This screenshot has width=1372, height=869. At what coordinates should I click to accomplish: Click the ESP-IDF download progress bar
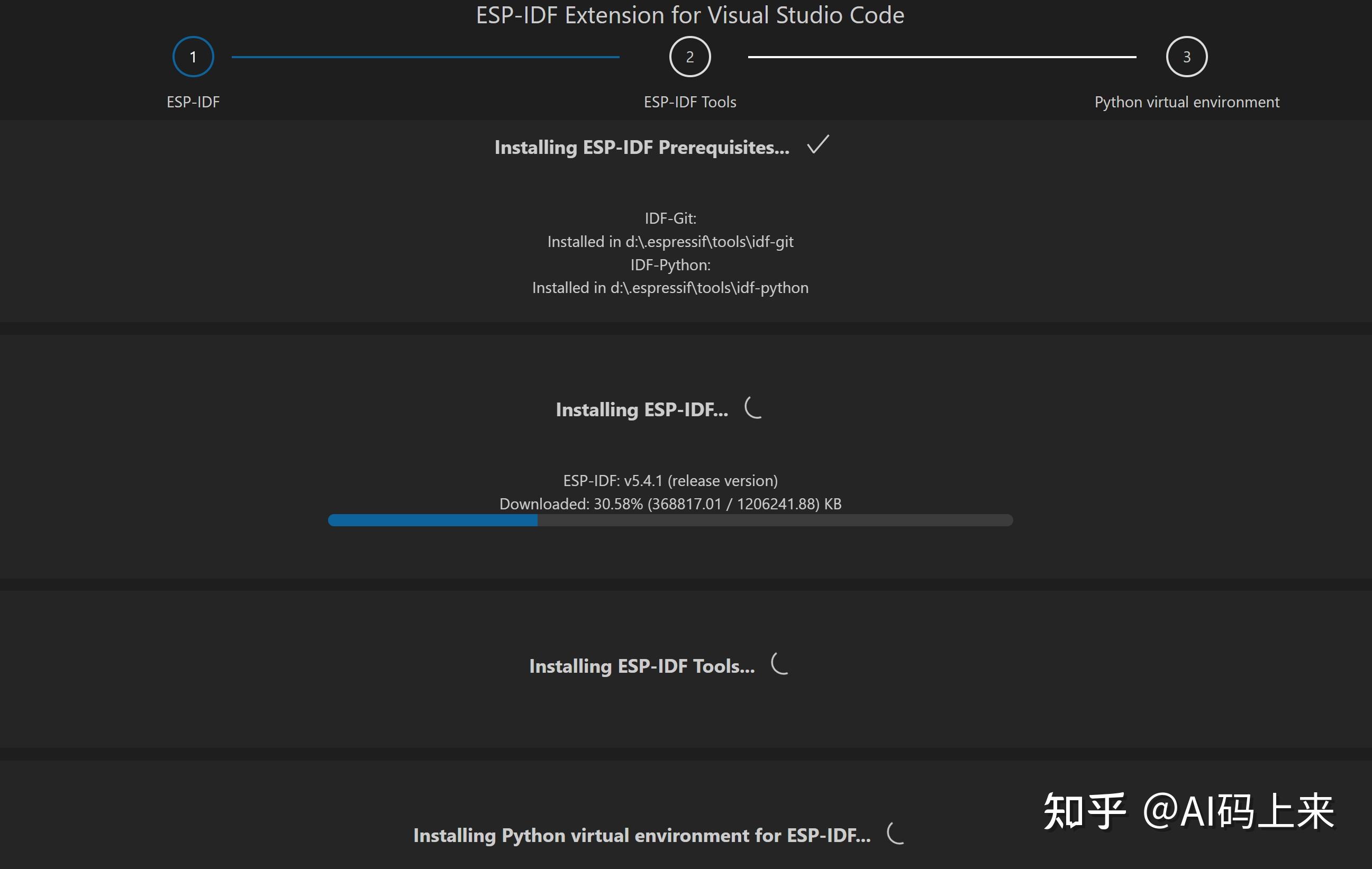[670, 520]
